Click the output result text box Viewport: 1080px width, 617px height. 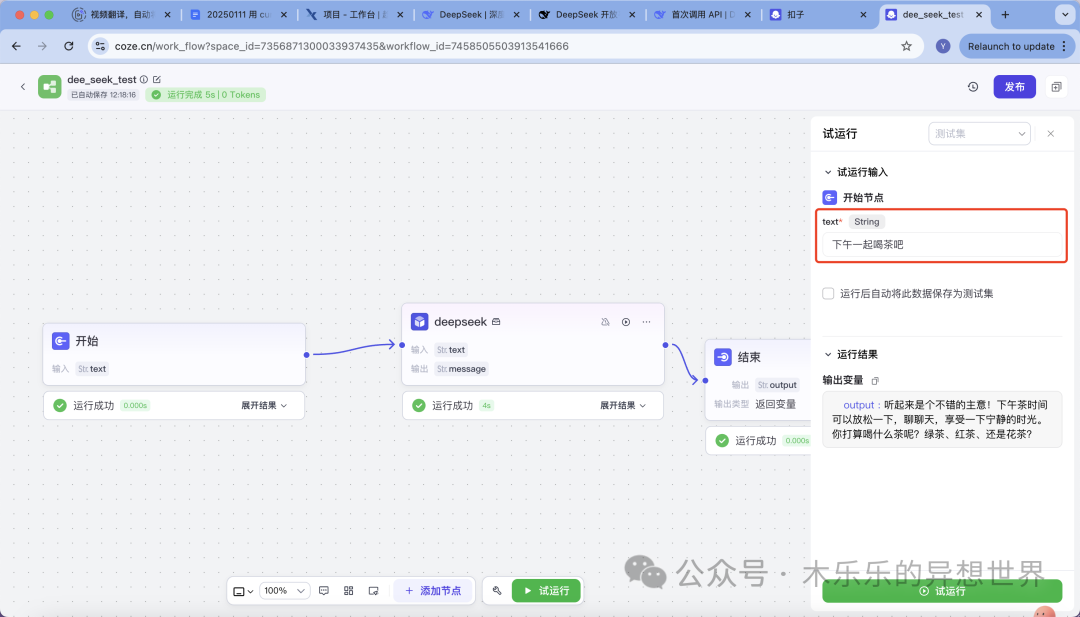click(942, 419)
